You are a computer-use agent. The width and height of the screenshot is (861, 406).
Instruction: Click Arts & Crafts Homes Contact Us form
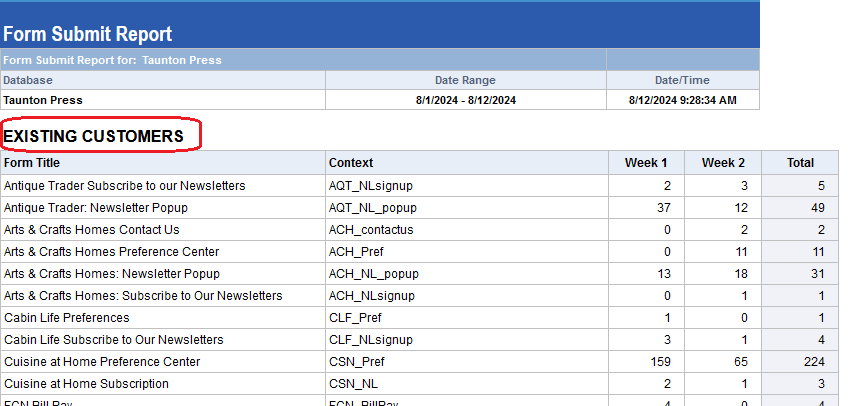(92, 230)
